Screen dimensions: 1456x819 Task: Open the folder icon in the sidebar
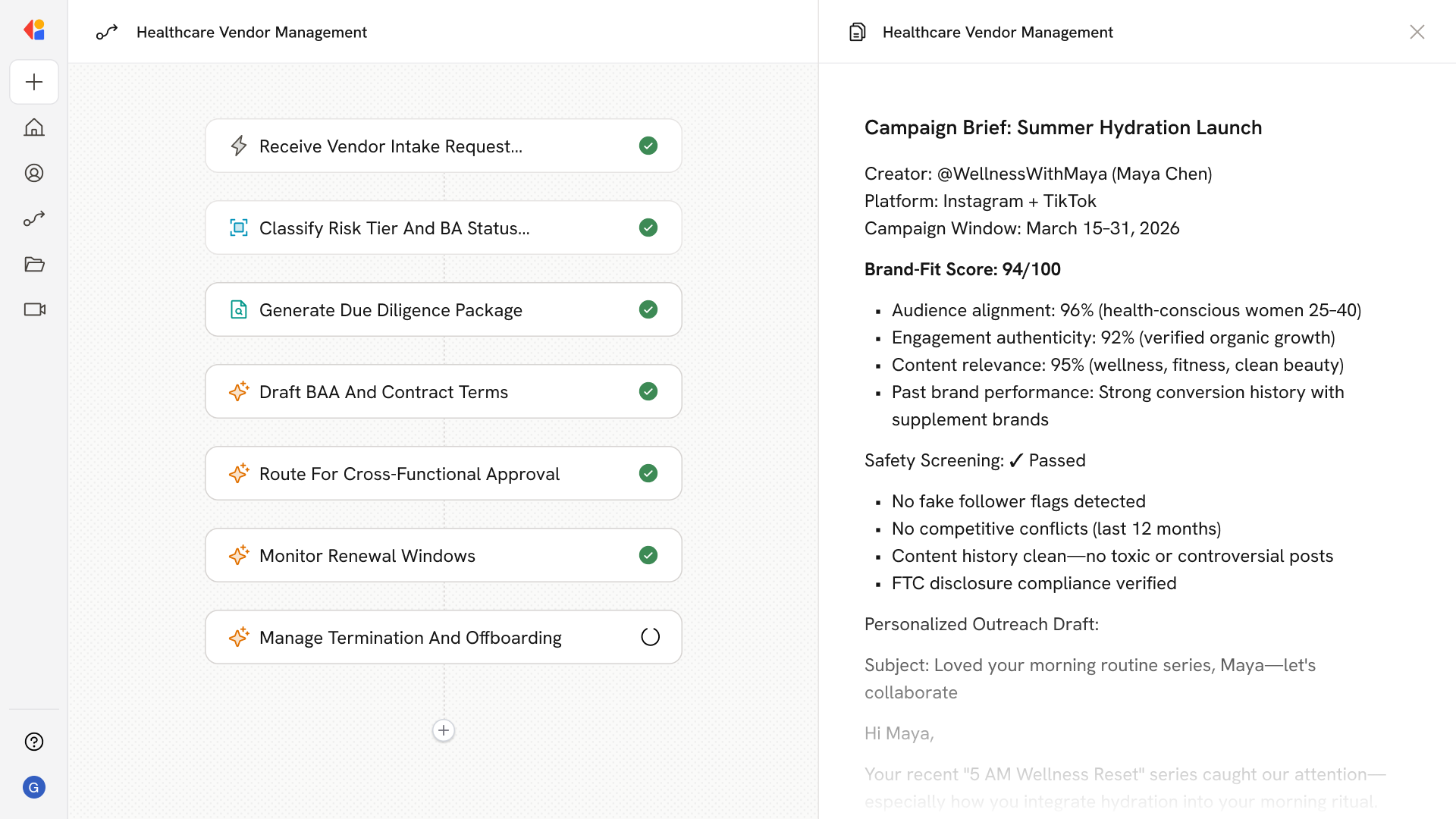(34, 264)
